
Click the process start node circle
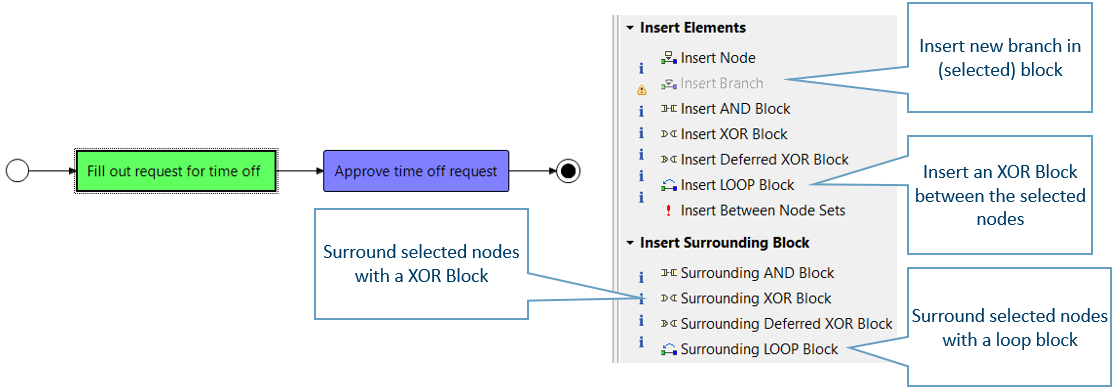(x=17, y=171)
